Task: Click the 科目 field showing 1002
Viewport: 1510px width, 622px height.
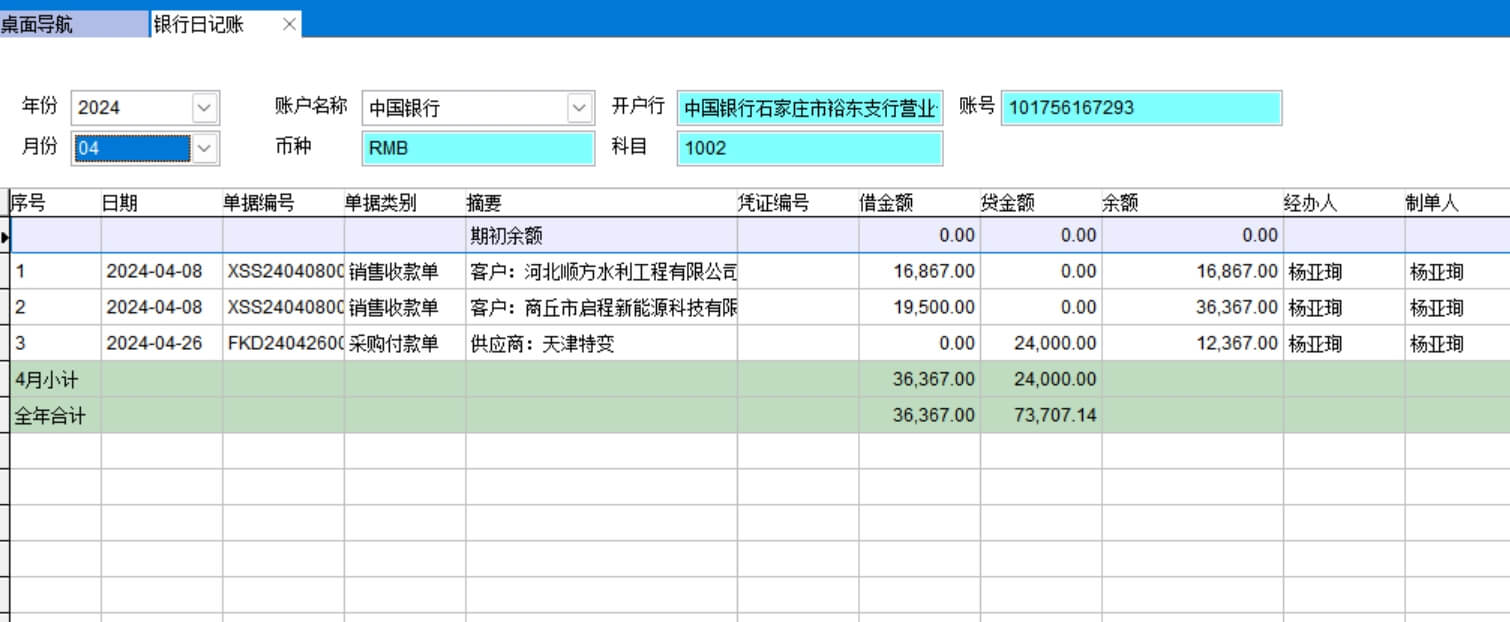Action: (x=809, y=149)
